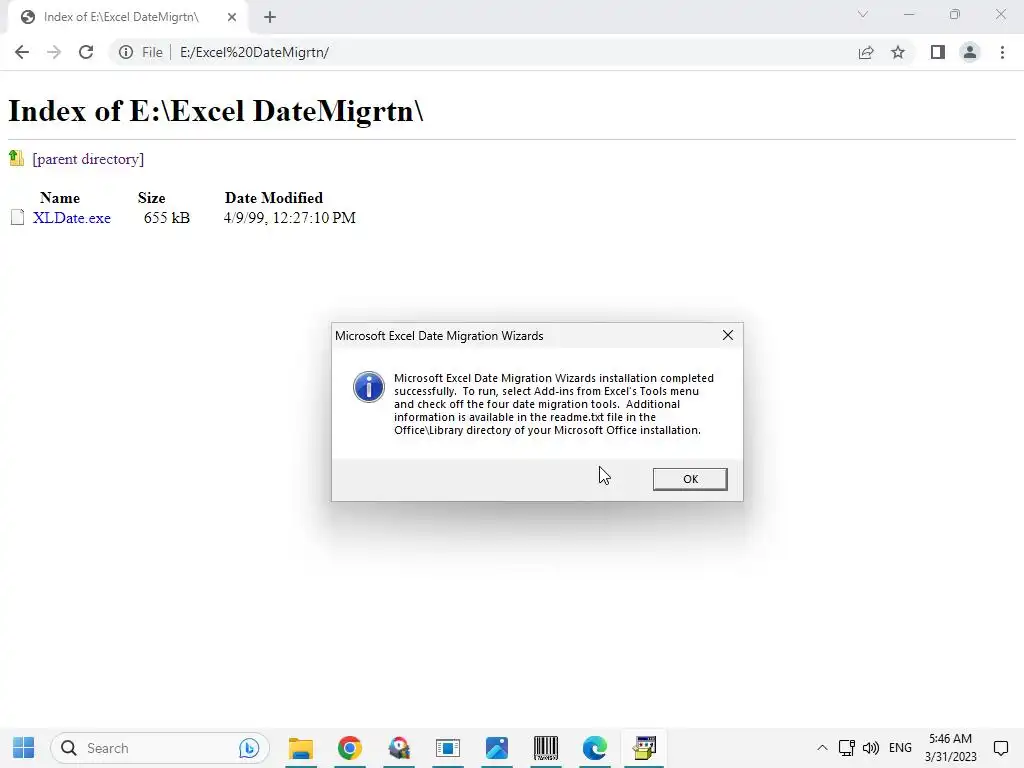Open the volume control in tray
This screenshot has width=1024, height=768.
[871, 748]
